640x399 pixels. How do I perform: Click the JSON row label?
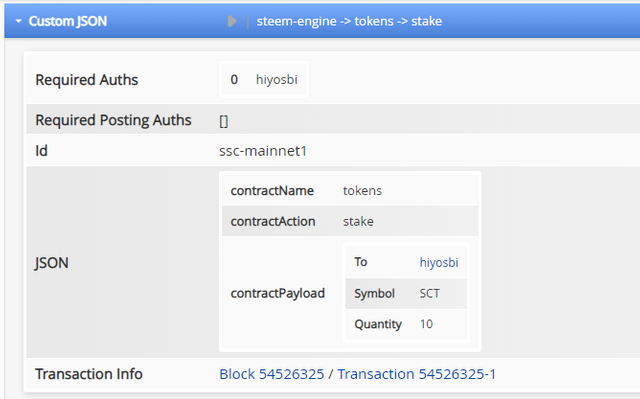tap(52, 263)
